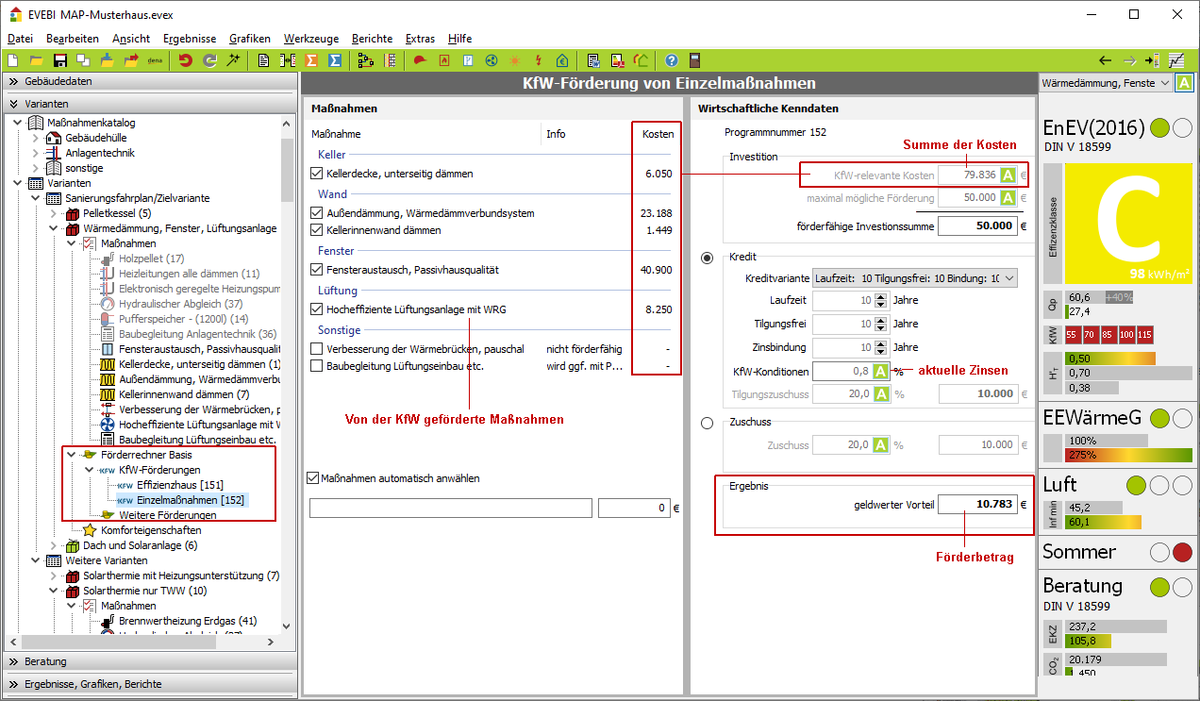This screenshot has width=1200, height=701.
Task: Click the open folder toolbar icon
Action: tap(37, 60)
